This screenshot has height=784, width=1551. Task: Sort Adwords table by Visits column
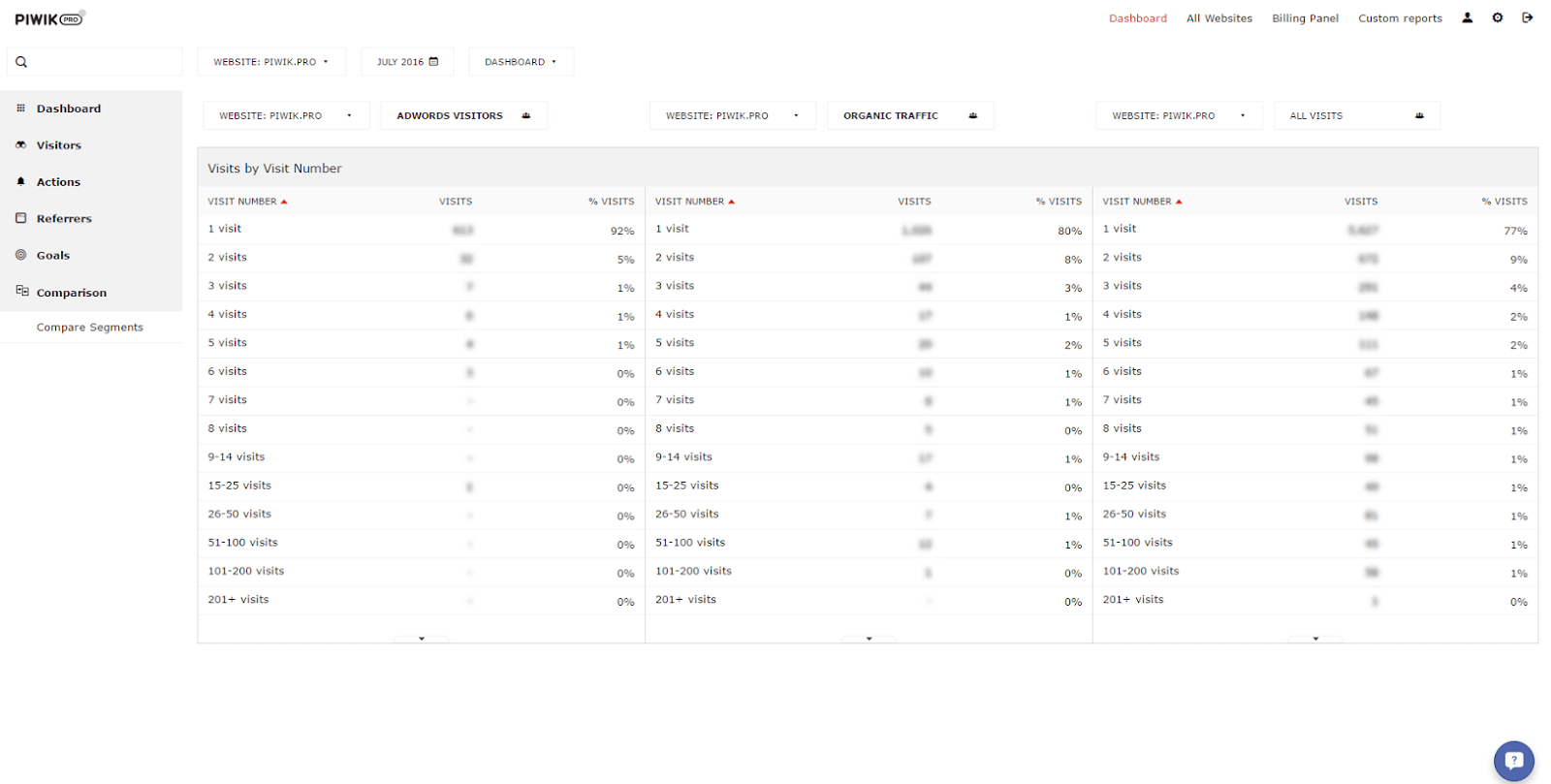click(x=456, y=202)
